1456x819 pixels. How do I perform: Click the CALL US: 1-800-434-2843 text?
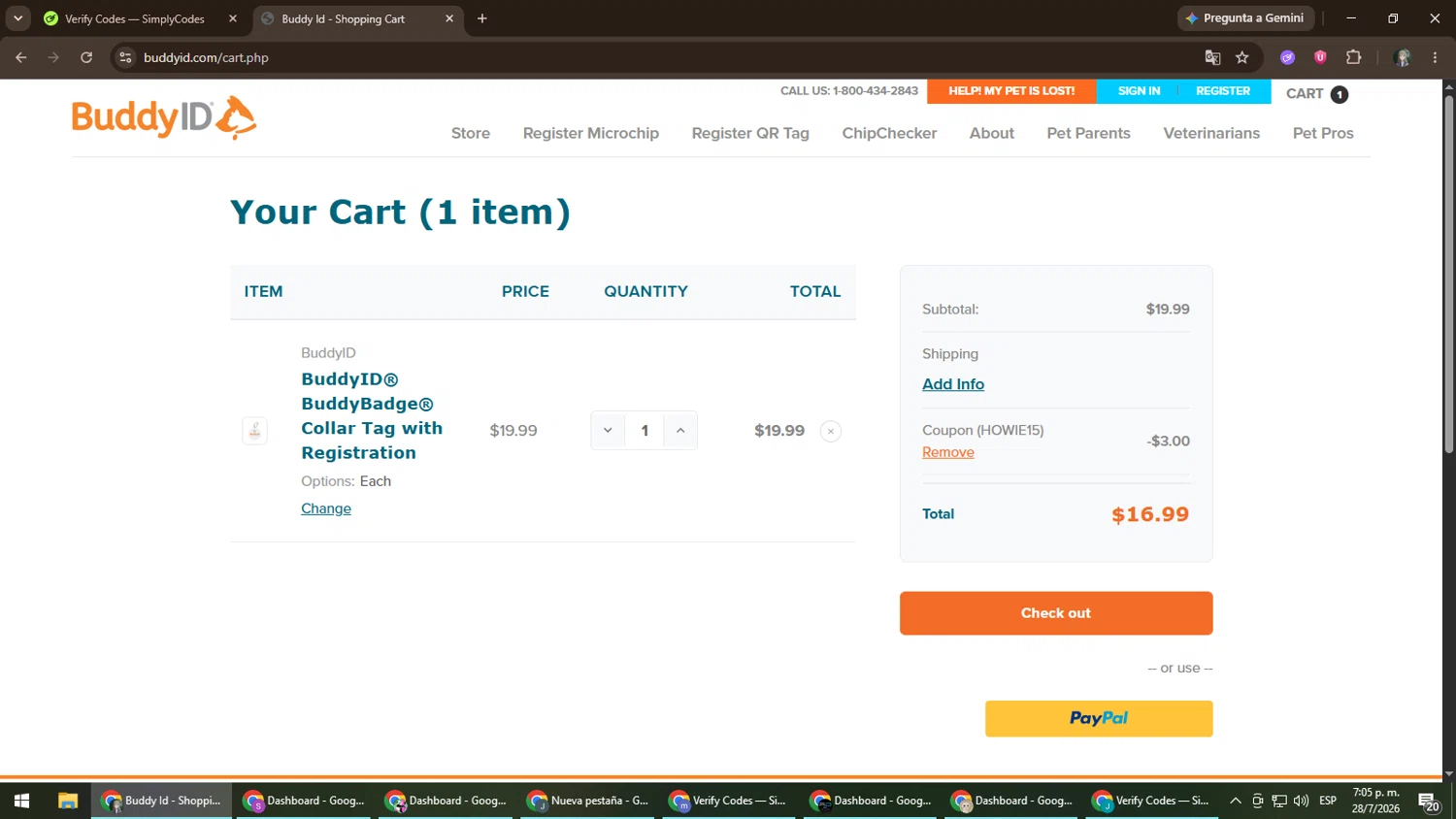point(849,91)
